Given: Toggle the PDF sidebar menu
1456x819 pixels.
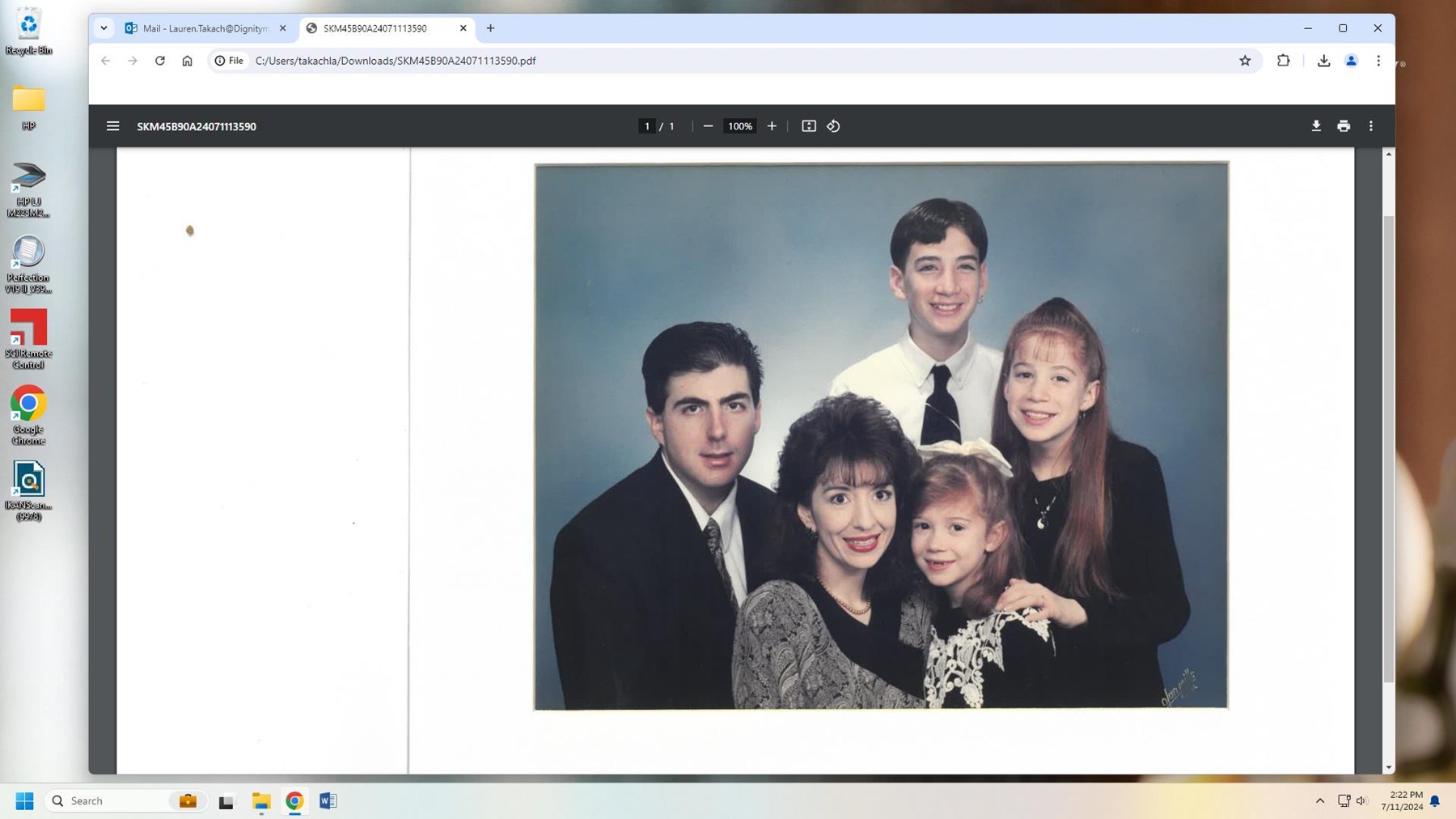Looking at the screenshot, I should coord(112,126).
